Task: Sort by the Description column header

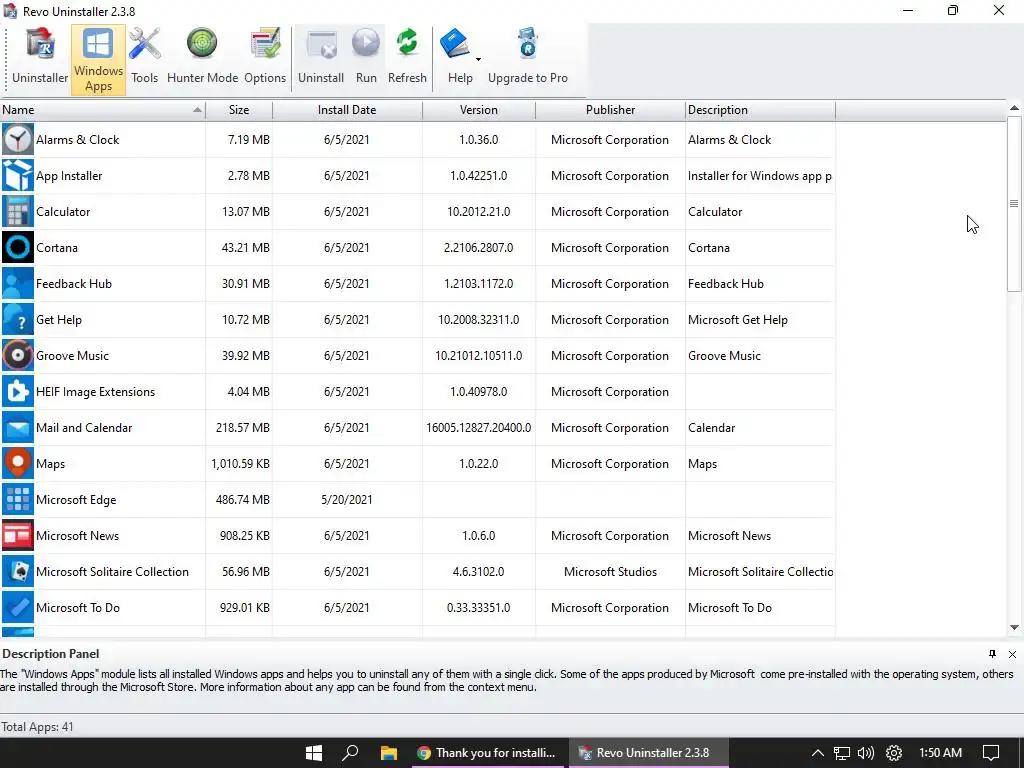Action: pos(760,110)
